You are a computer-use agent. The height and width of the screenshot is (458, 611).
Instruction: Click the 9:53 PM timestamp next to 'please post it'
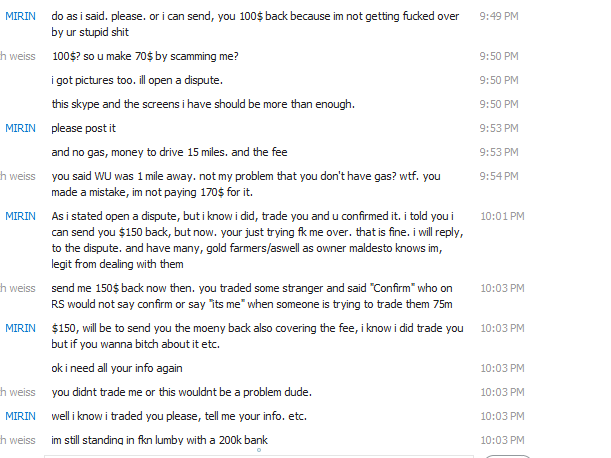(x=499, y=128)
